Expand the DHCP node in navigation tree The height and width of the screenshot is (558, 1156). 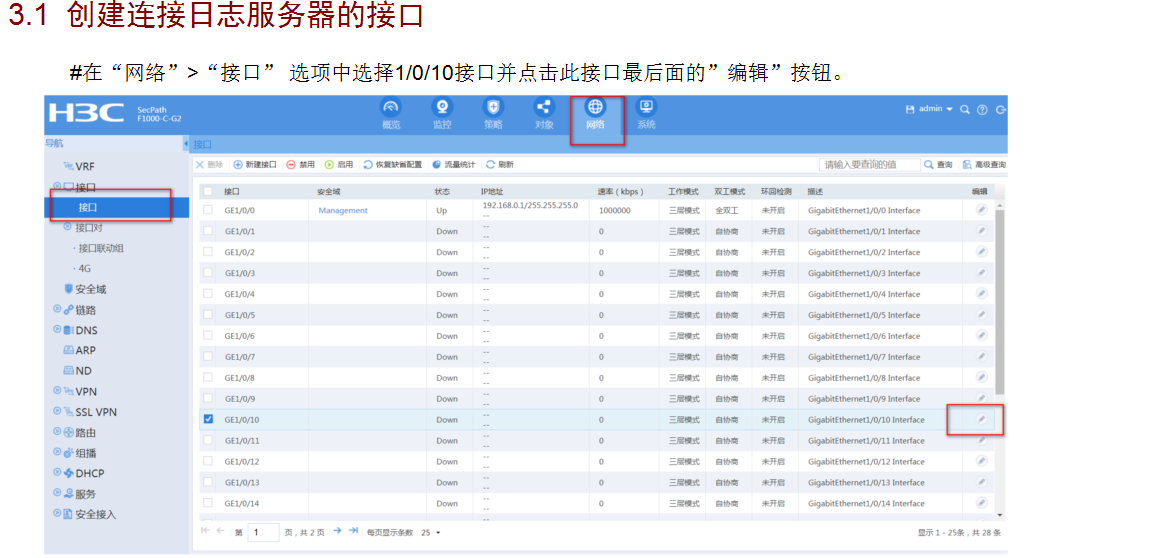(x=57, y=474)
